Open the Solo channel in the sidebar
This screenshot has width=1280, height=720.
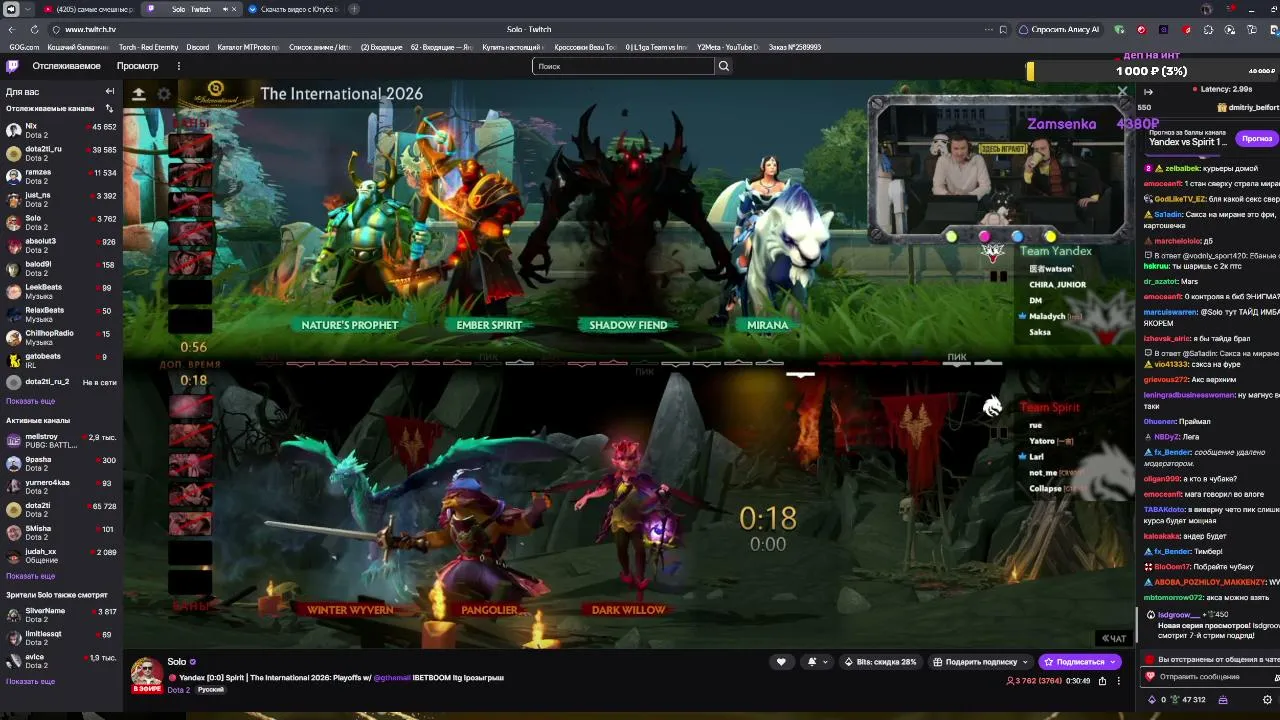pos(61,222)
